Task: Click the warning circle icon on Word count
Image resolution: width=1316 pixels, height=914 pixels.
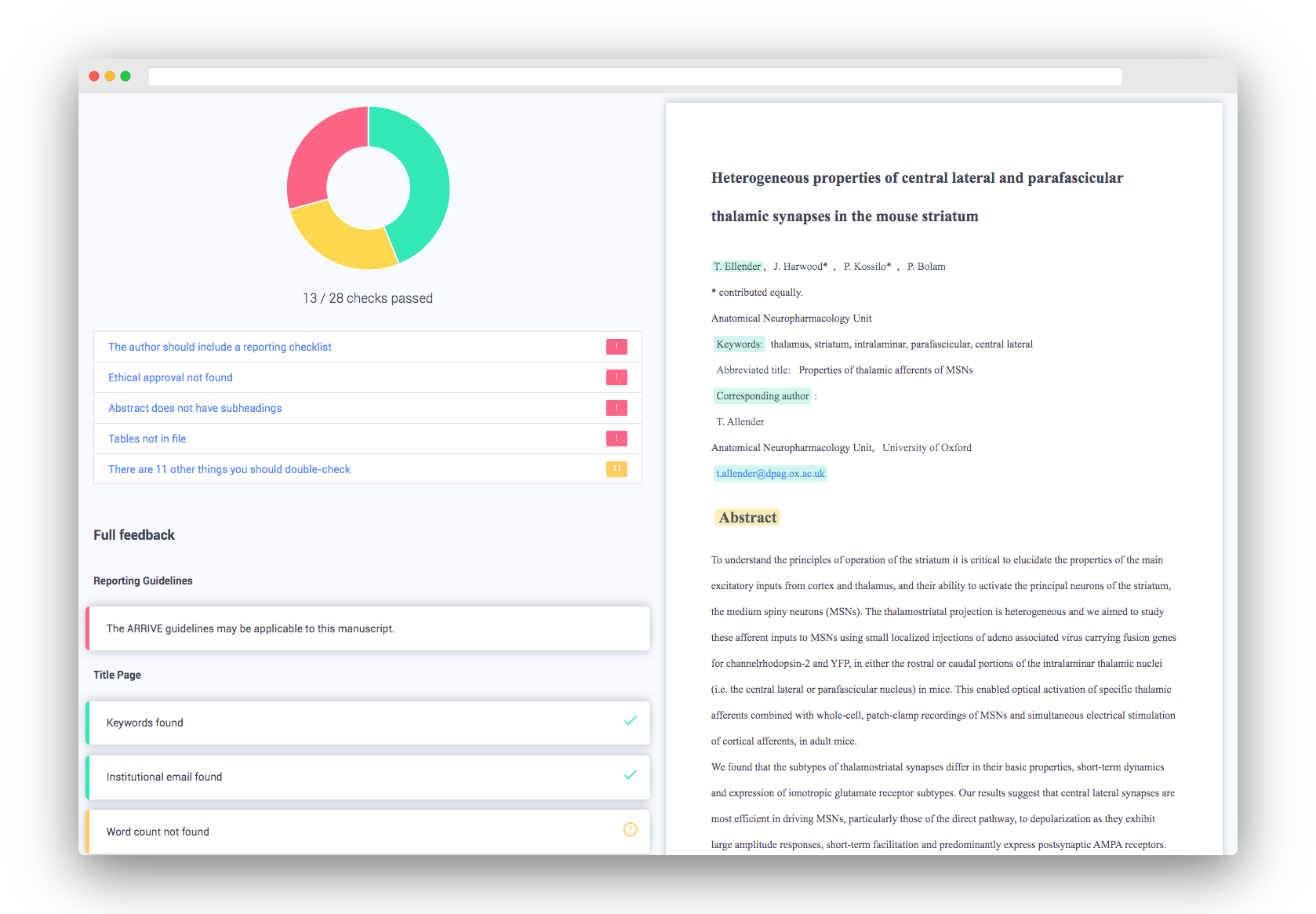Action: click(x=630, y=829)
